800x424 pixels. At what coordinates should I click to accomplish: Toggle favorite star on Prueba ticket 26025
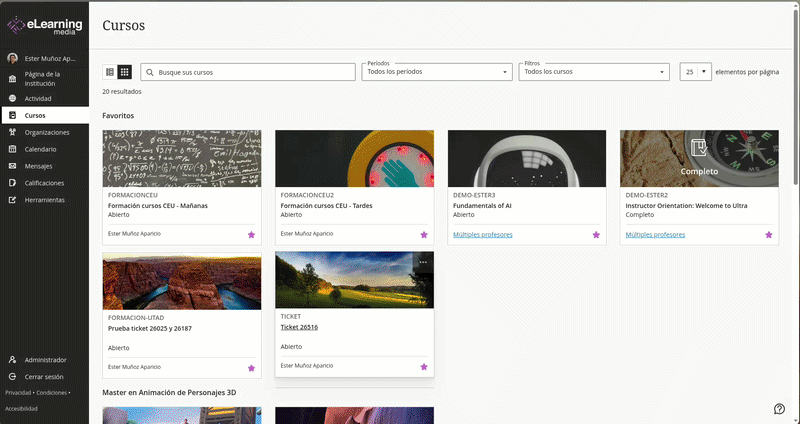pos(252,368)
